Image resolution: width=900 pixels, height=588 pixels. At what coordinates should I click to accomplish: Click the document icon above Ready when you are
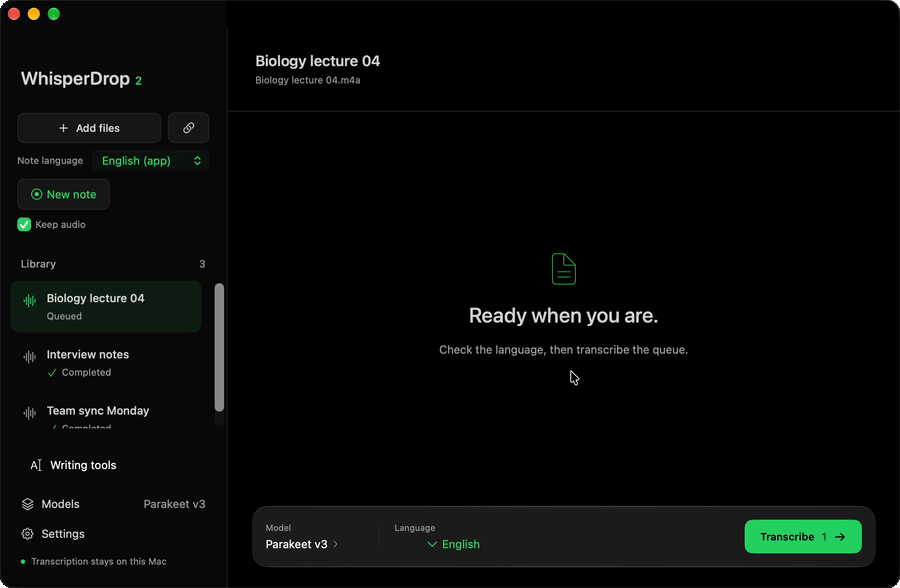[x=564, y=269]
